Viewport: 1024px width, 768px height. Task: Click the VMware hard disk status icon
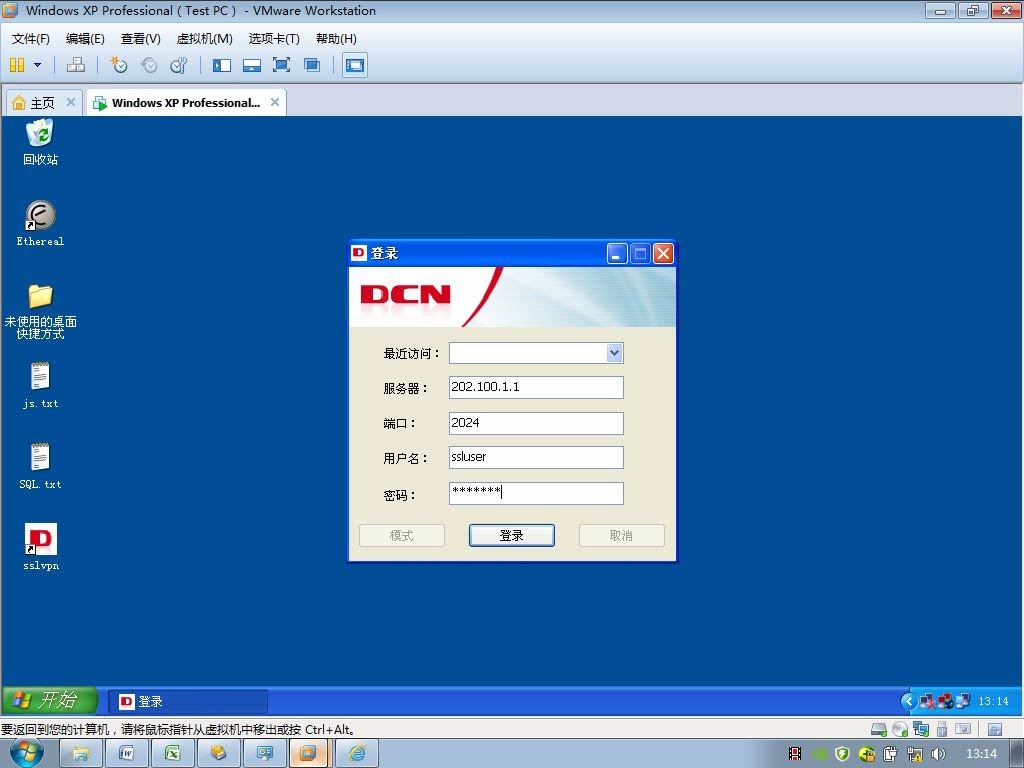point(879,729)
